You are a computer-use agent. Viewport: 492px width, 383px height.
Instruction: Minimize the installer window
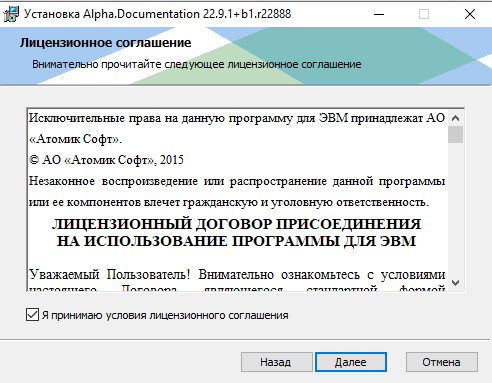point(379,14)
